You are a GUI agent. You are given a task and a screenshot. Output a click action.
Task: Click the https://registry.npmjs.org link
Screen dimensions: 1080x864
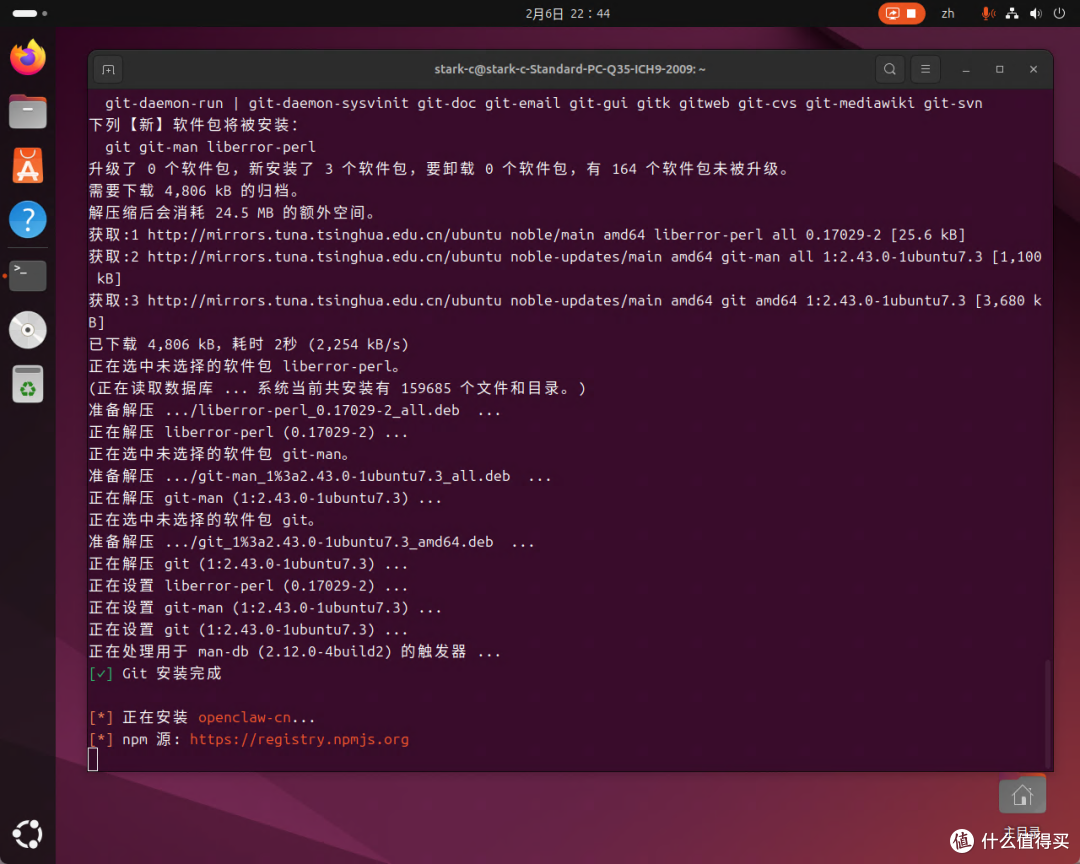(x=299, y=739)
